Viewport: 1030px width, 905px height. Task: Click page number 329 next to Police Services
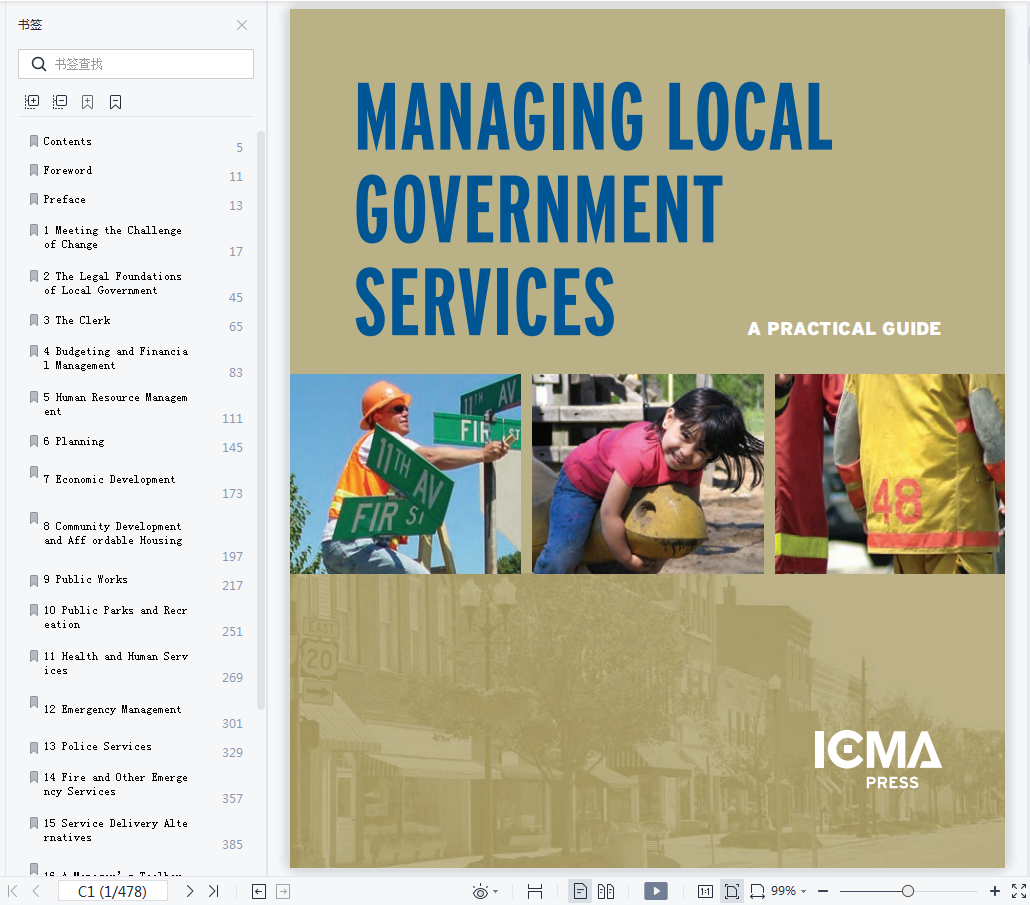coord(233,753)
